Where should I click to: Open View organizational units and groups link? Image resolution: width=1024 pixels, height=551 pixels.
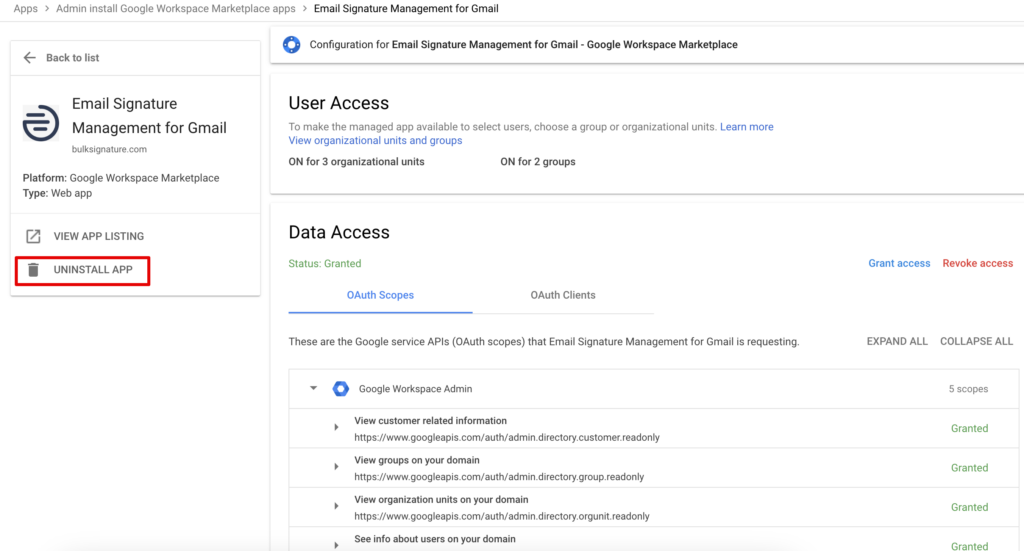tap(376, 140)
